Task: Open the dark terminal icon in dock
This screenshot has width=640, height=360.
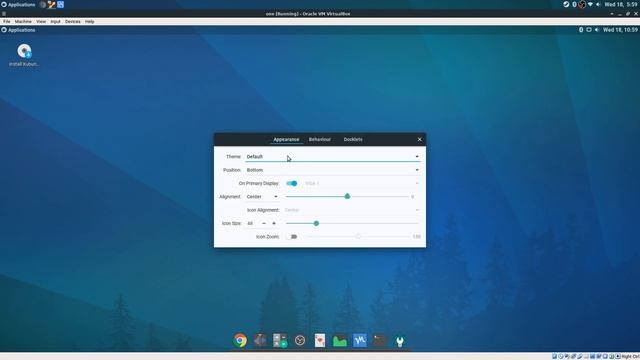Action: (x=380, y=340)
